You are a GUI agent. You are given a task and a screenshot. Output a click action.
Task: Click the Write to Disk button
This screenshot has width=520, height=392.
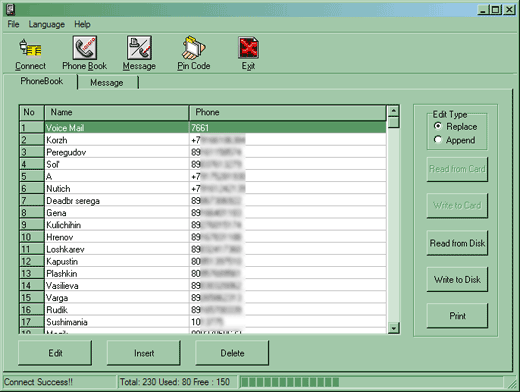(x=457, y=279)
